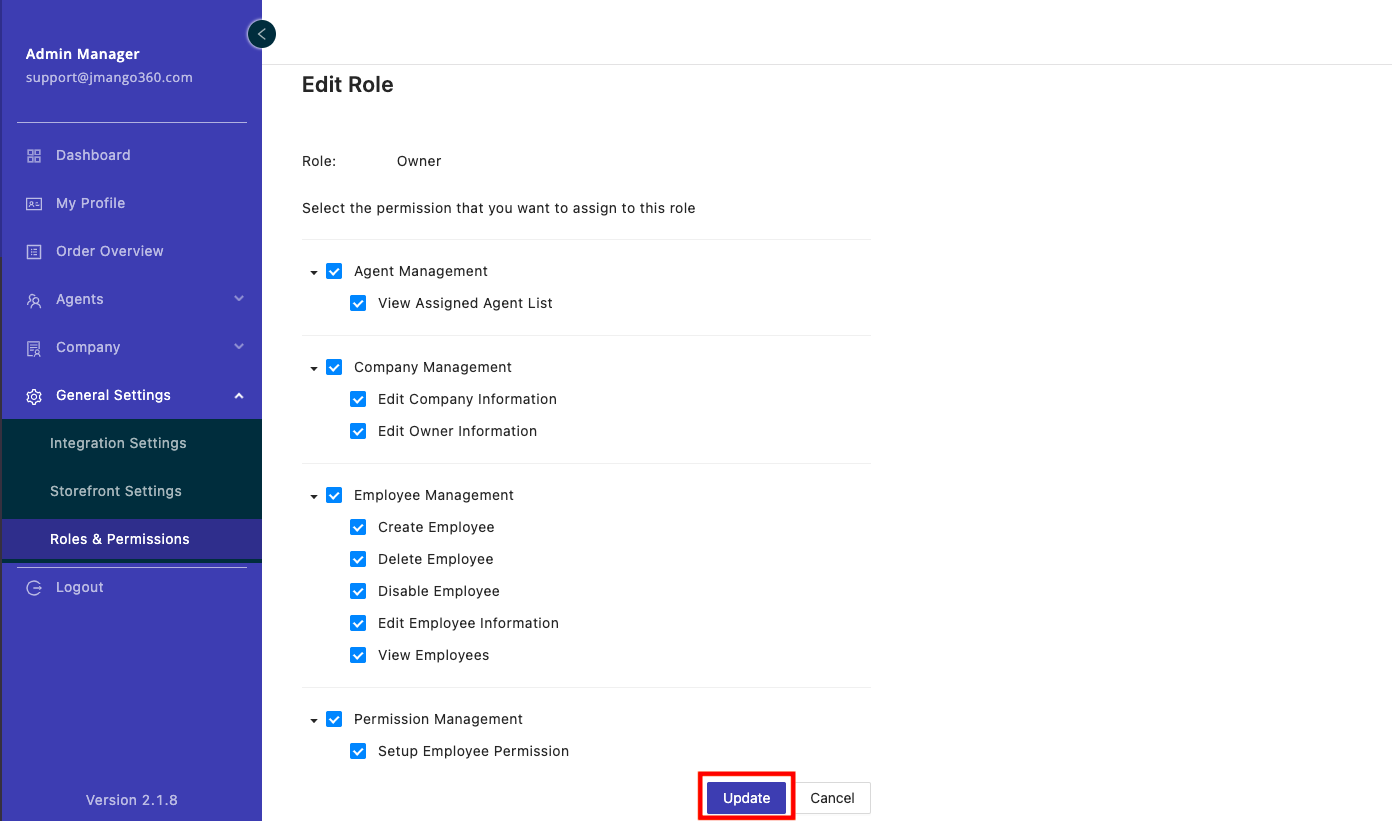Collapse sidebar with the round arrow button
The image size is (1392, 821).
pos(261,34)
